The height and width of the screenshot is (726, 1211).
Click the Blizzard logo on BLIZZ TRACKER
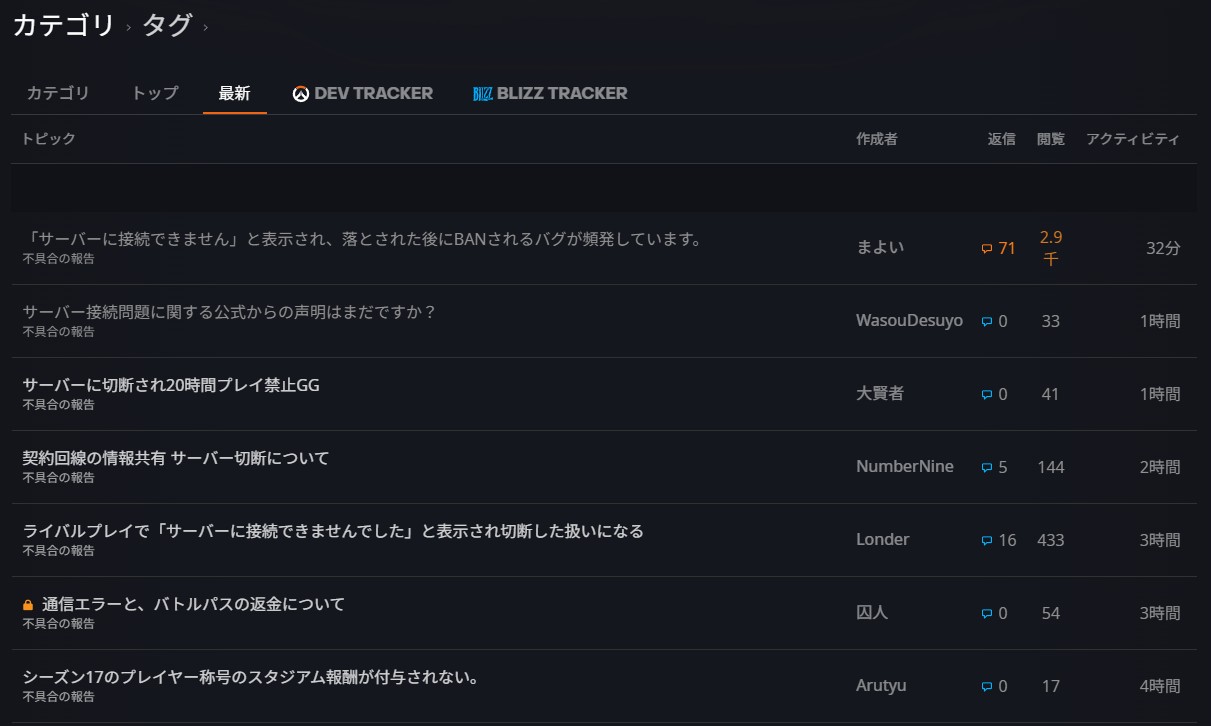point(482,94)
